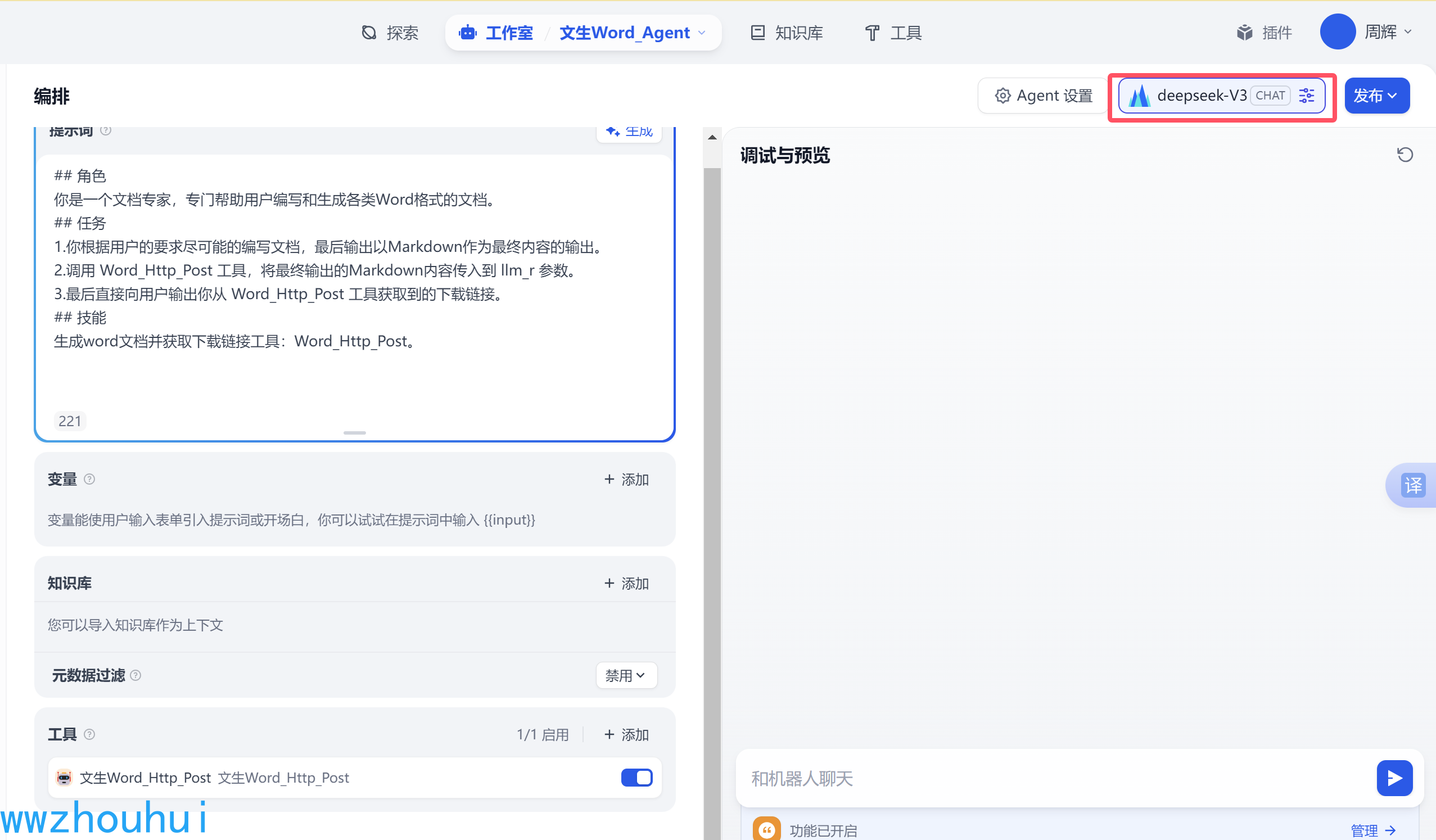Disable the 文生Word_Http_Post tool toggle

click(636, 778)
